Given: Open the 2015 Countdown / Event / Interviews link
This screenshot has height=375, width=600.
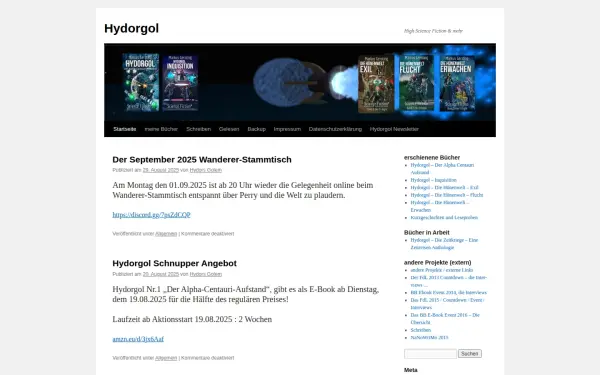Looking at the screenshot, I should 447,303.
